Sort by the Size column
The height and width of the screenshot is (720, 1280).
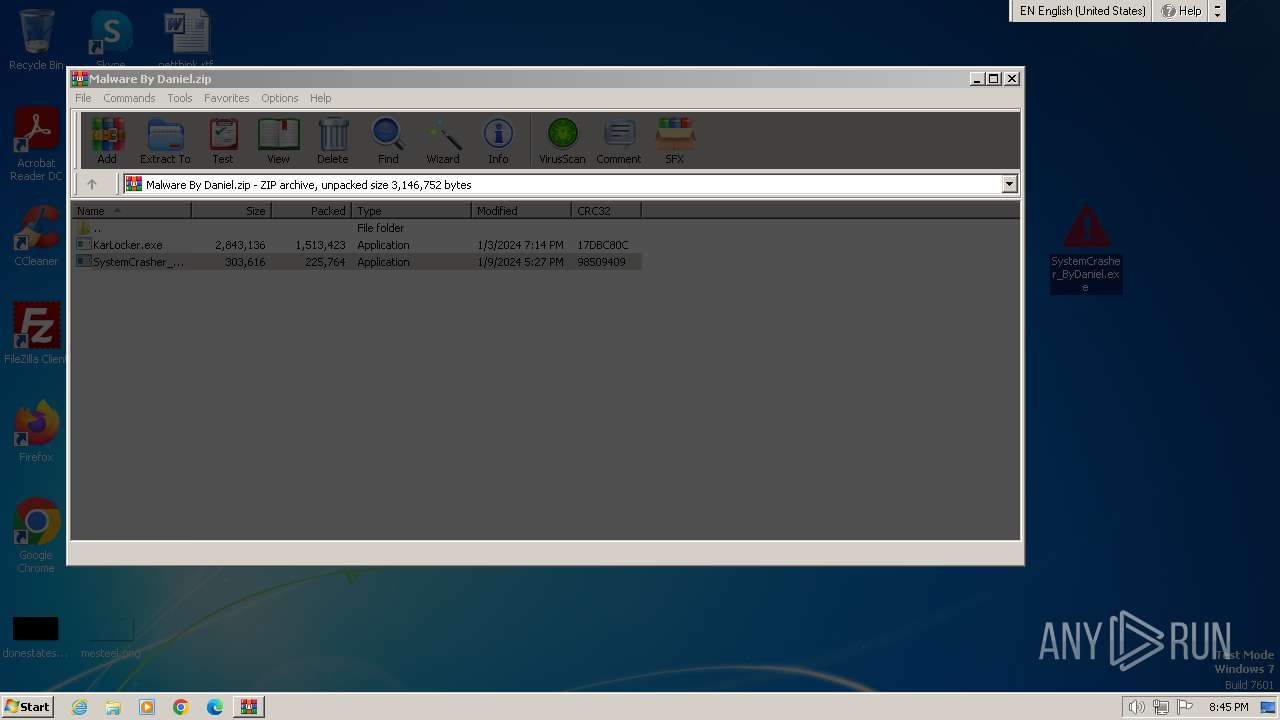pyautogui.click(x=231, y=210)
